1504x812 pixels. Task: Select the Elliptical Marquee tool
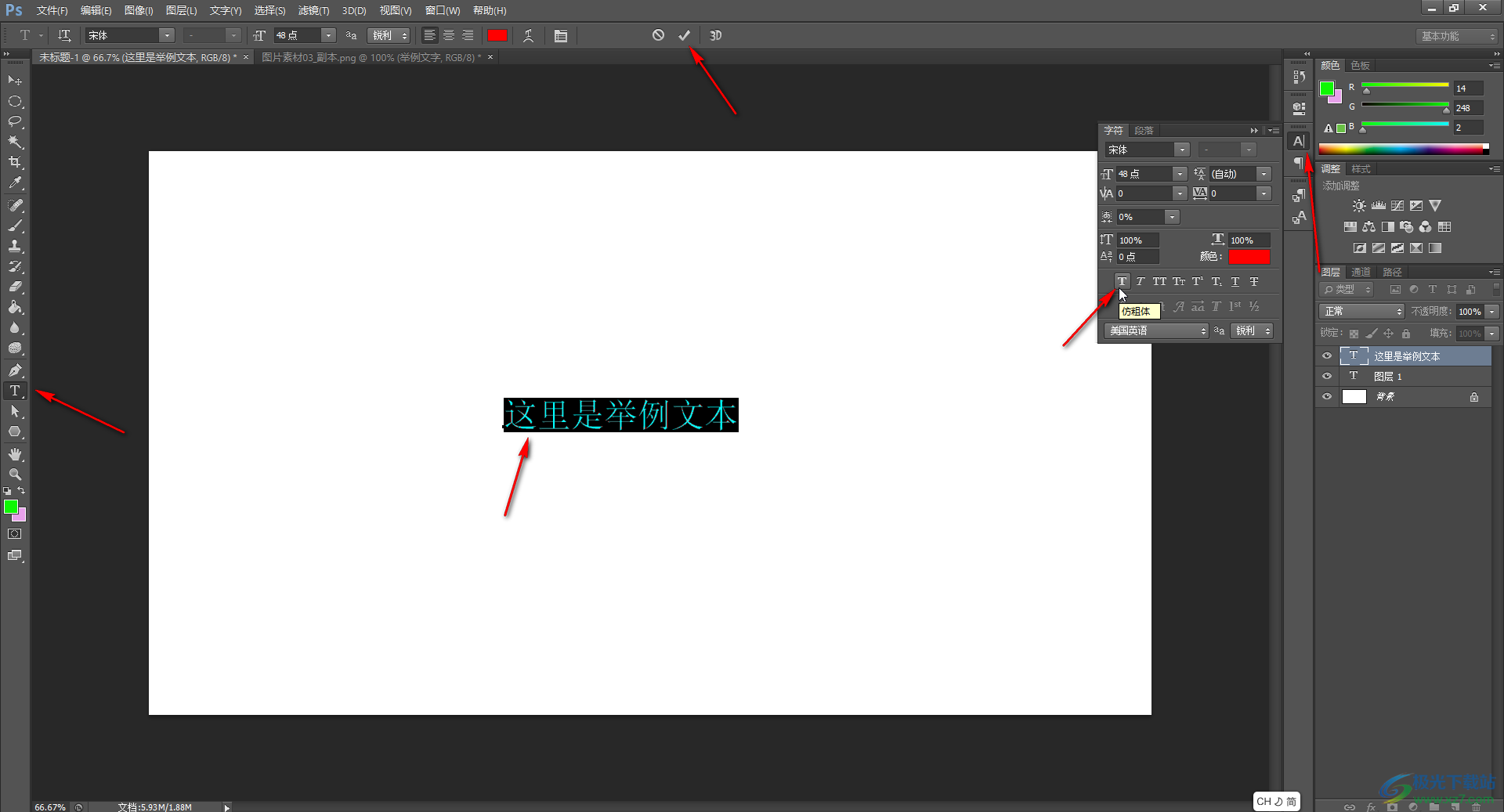click(x=15, y=102)
